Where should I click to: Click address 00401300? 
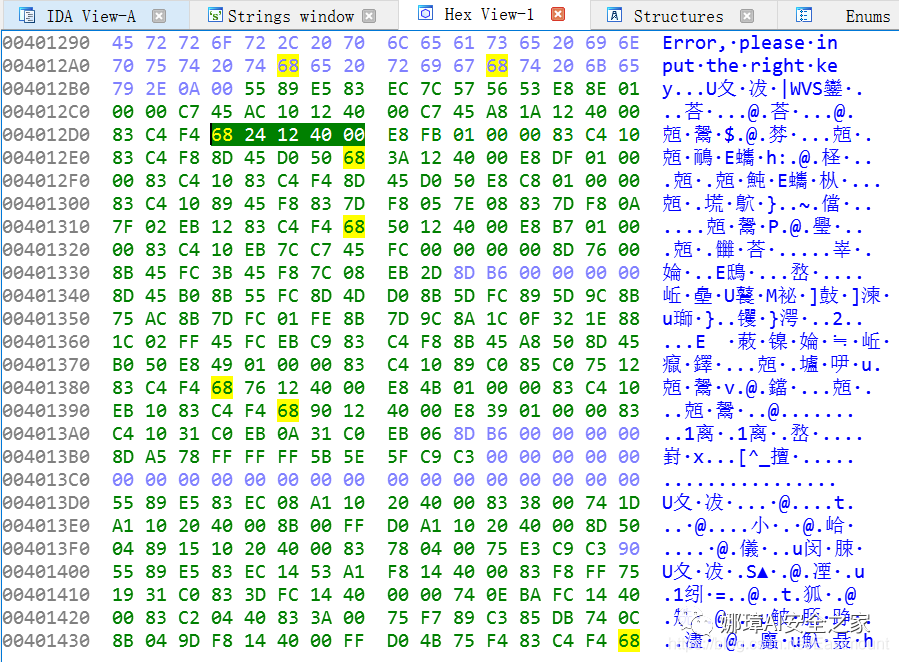coord(46,203)
